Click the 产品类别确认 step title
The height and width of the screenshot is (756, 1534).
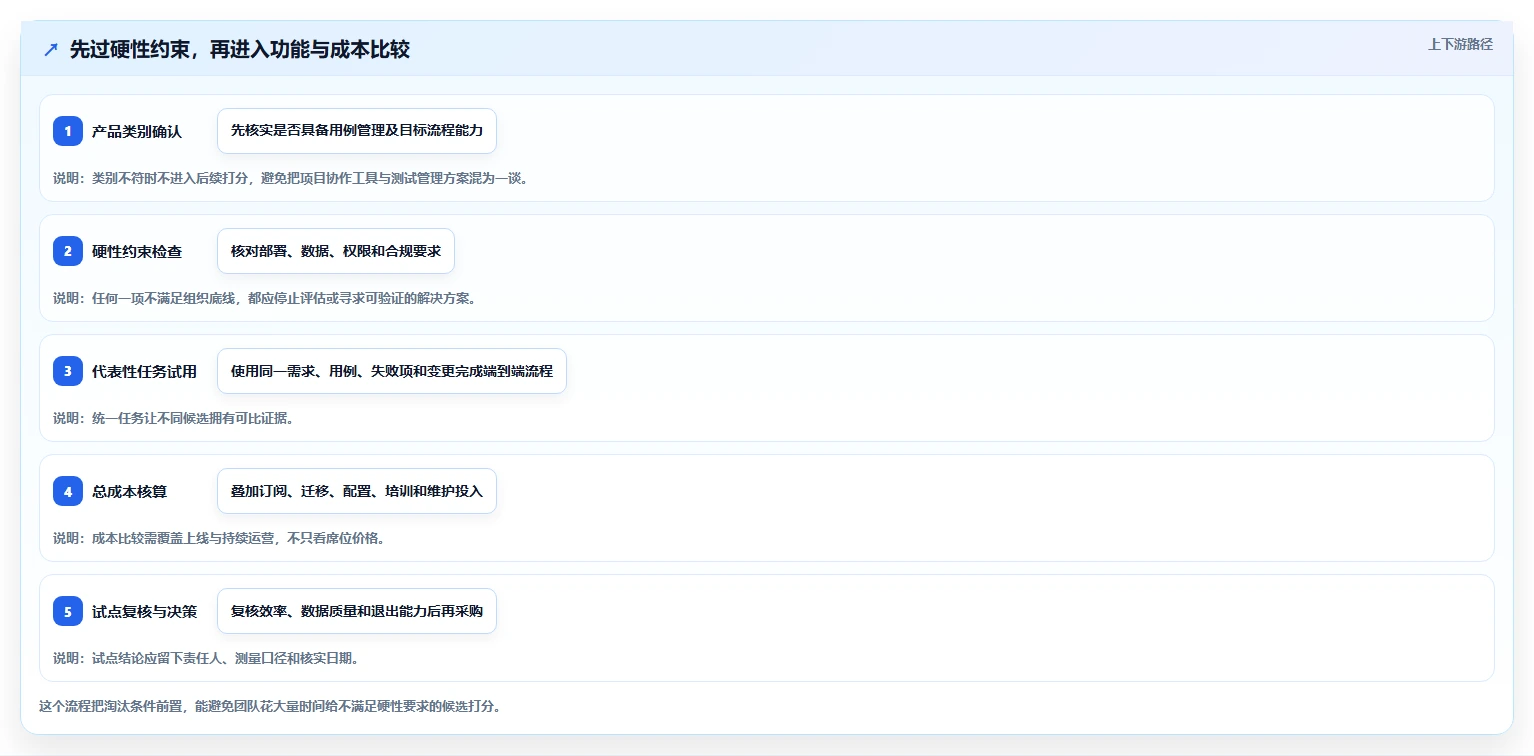tap(137, 131)
